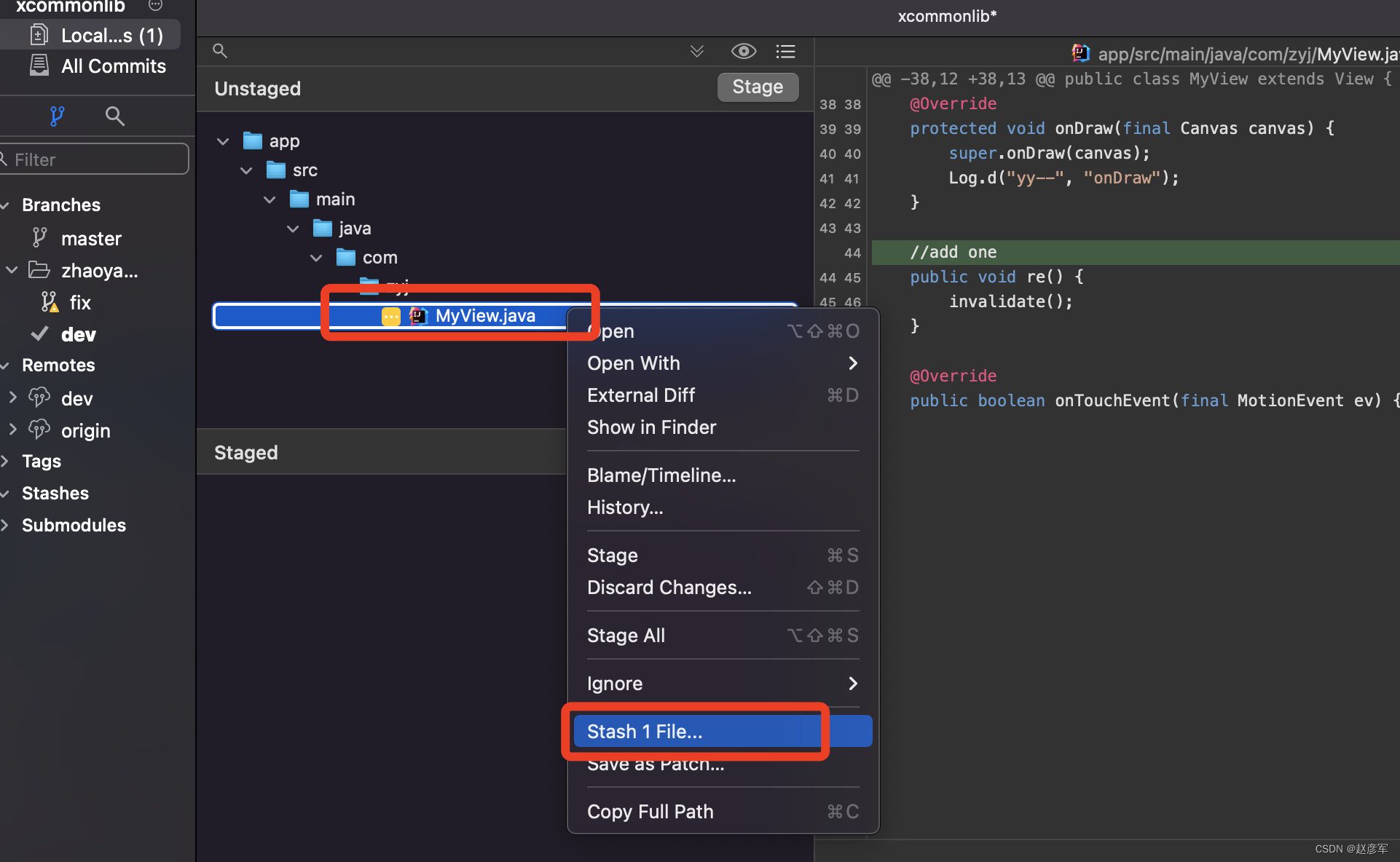Click the search/filter icon in sidebar
Viewport: 1400px width, 862px height.
(114, 115)
